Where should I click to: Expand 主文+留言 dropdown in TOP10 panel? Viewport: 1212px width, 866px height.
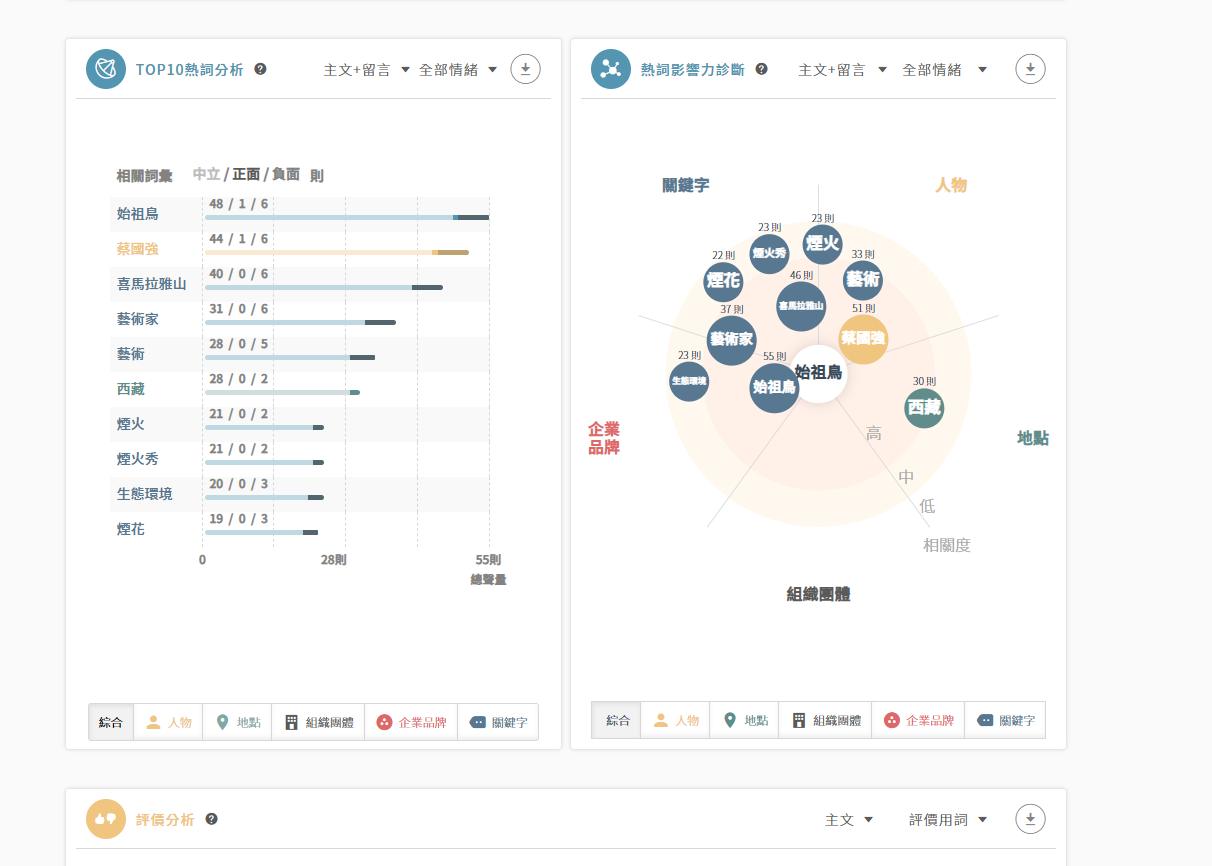click(x=366, y=70)
